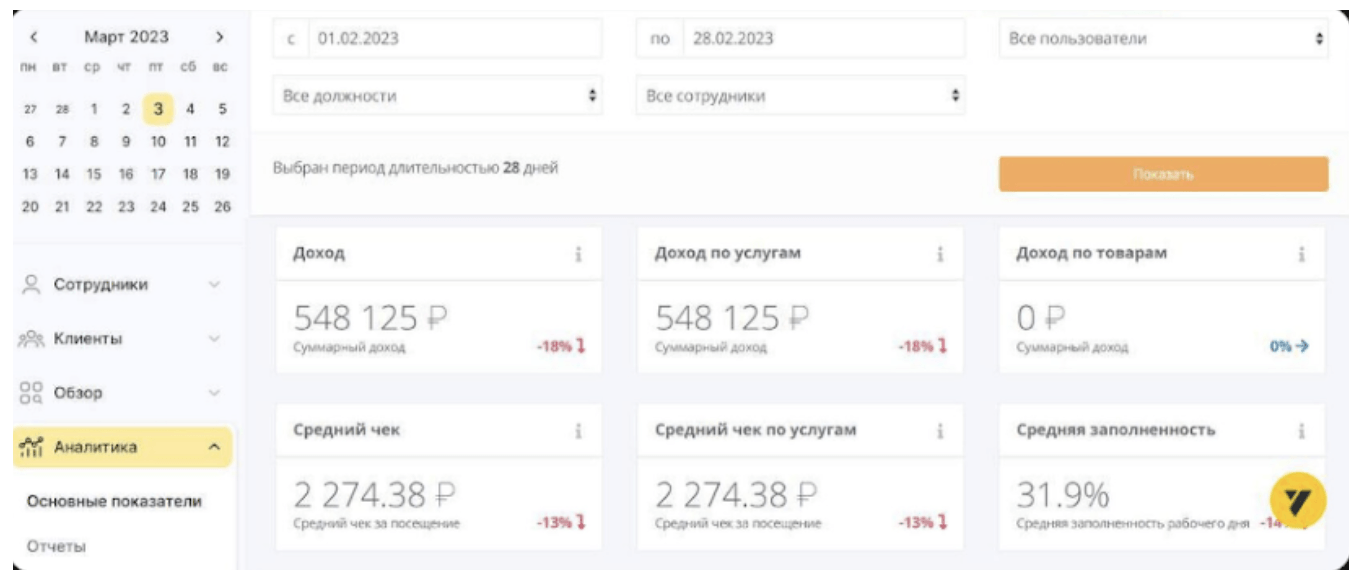This screenshot has height=570, width=1353.
Task: Go to next month in calendar
Action: tap(219, 38)
